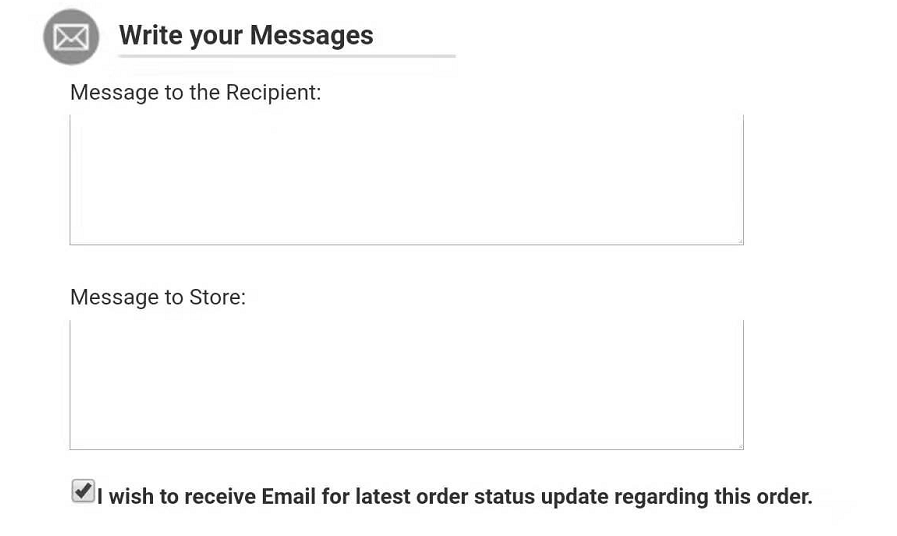Click the 'Message to Store:' label
Screen dimensions: 897x536
coord(158,297)
